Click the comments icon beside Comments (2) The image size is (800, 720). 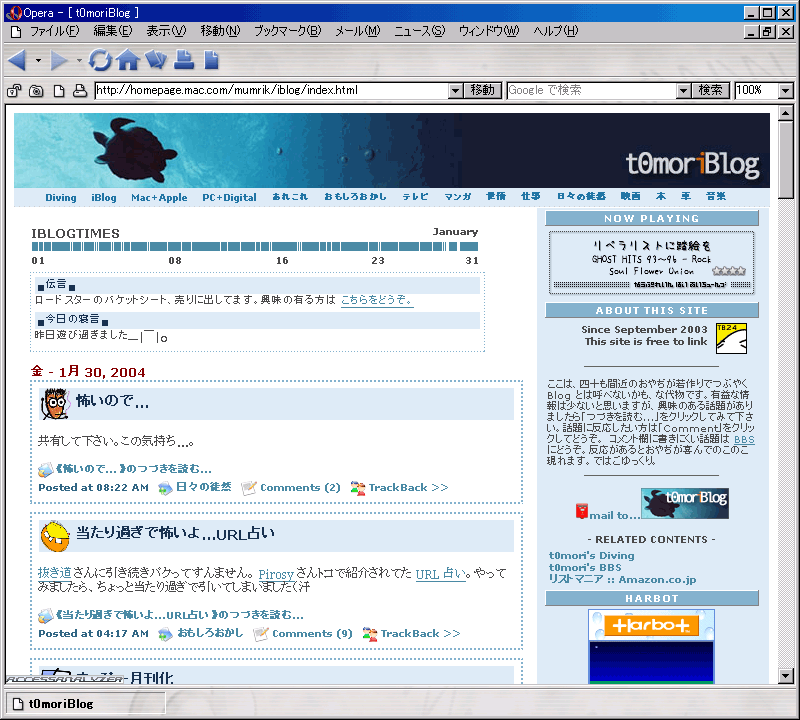pos(249,488)
